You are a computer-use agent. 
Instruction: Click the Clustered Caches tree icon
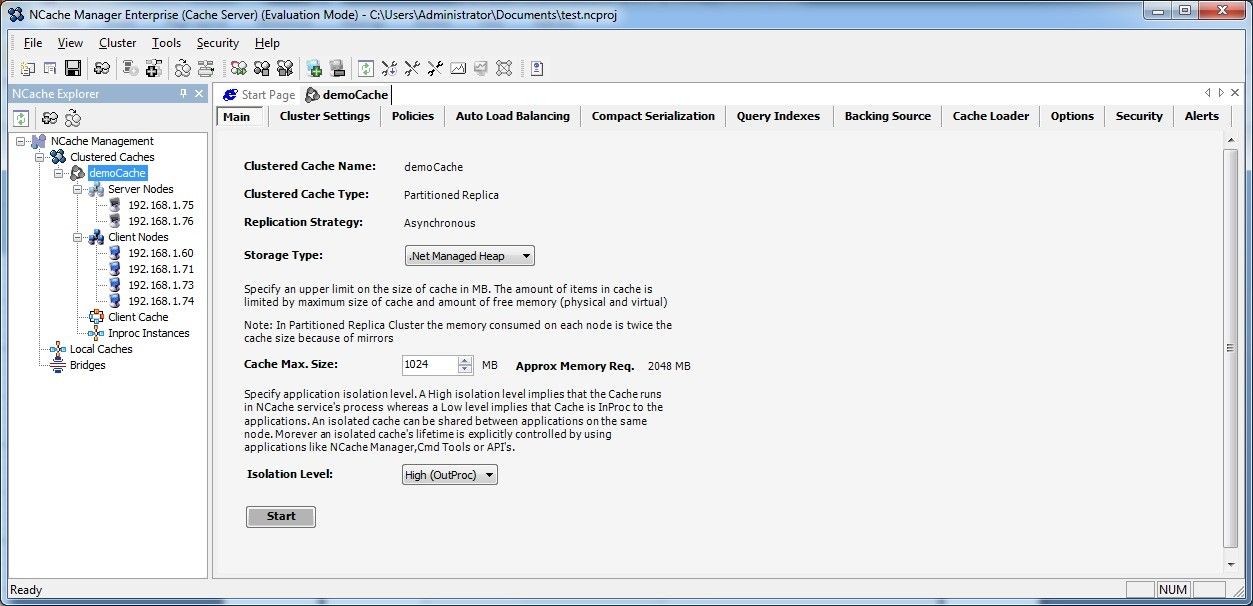point(59,157)
